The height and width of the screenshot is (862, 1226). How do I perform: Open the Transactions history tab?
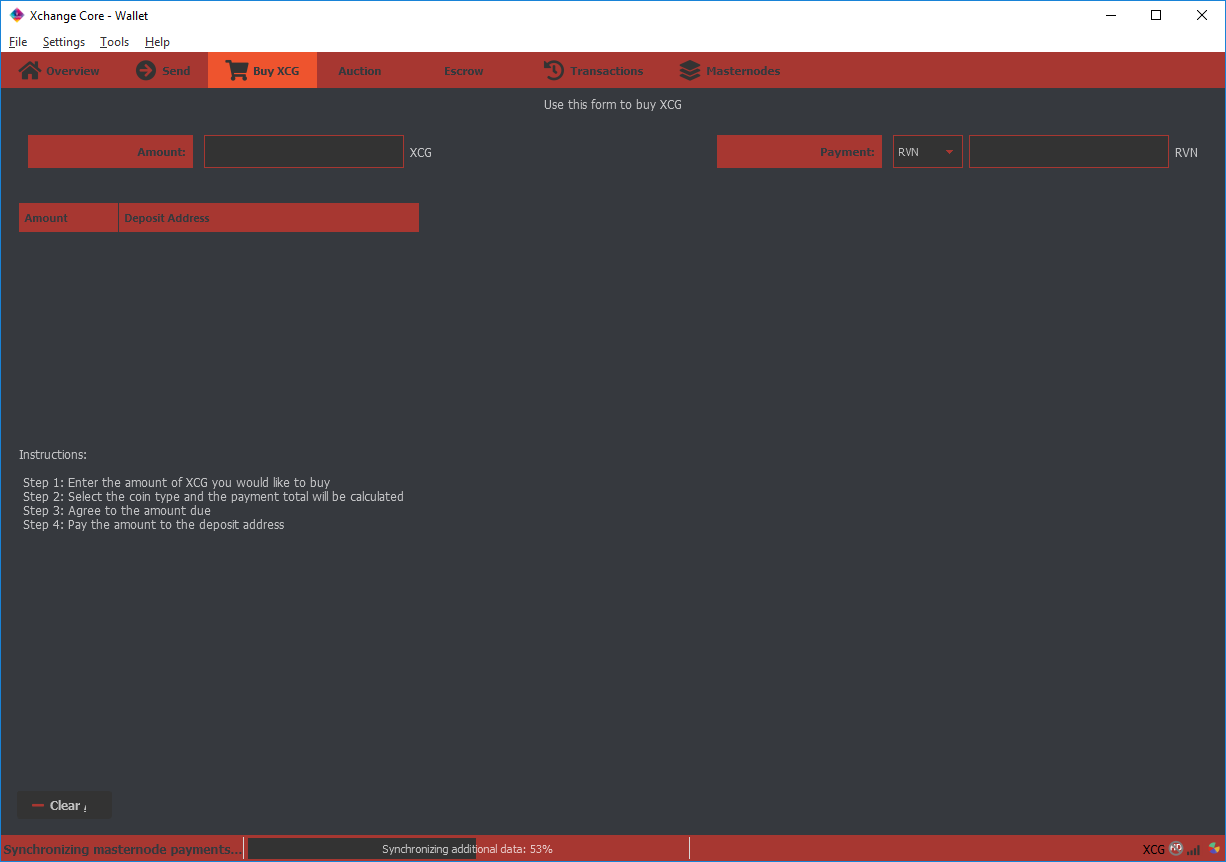click(594, 71)
